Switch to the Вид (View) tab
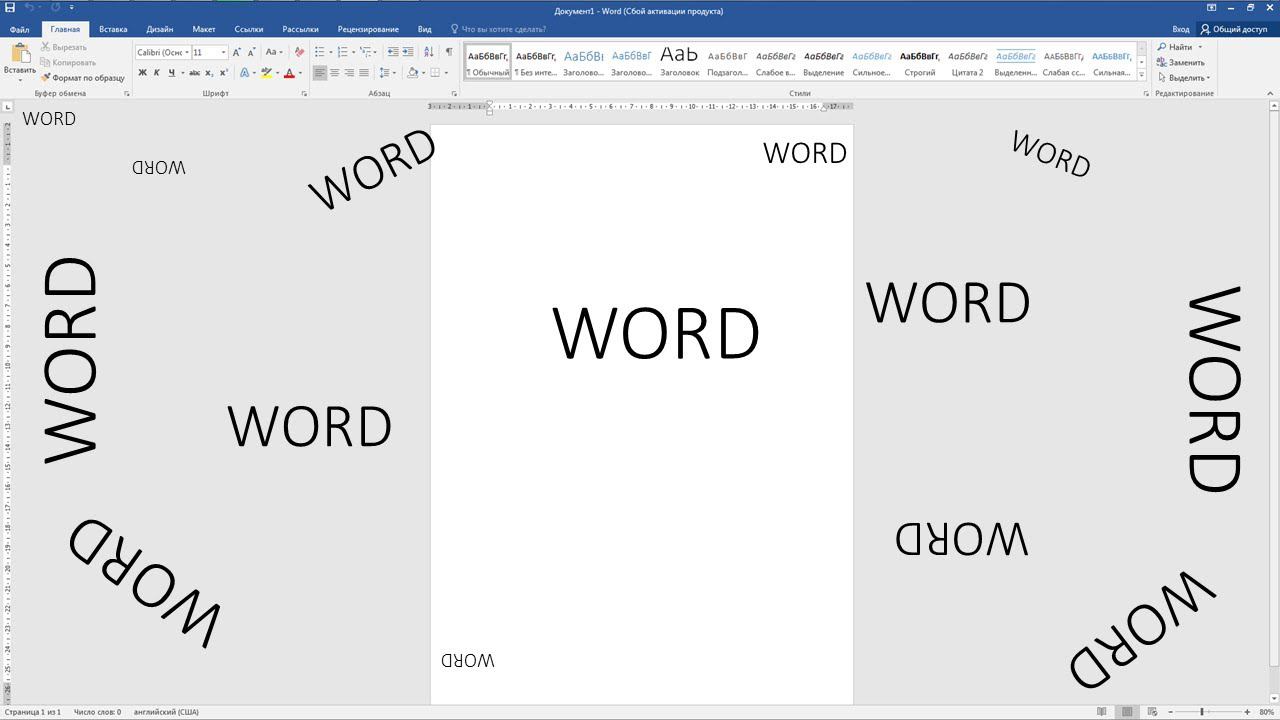 425,29
